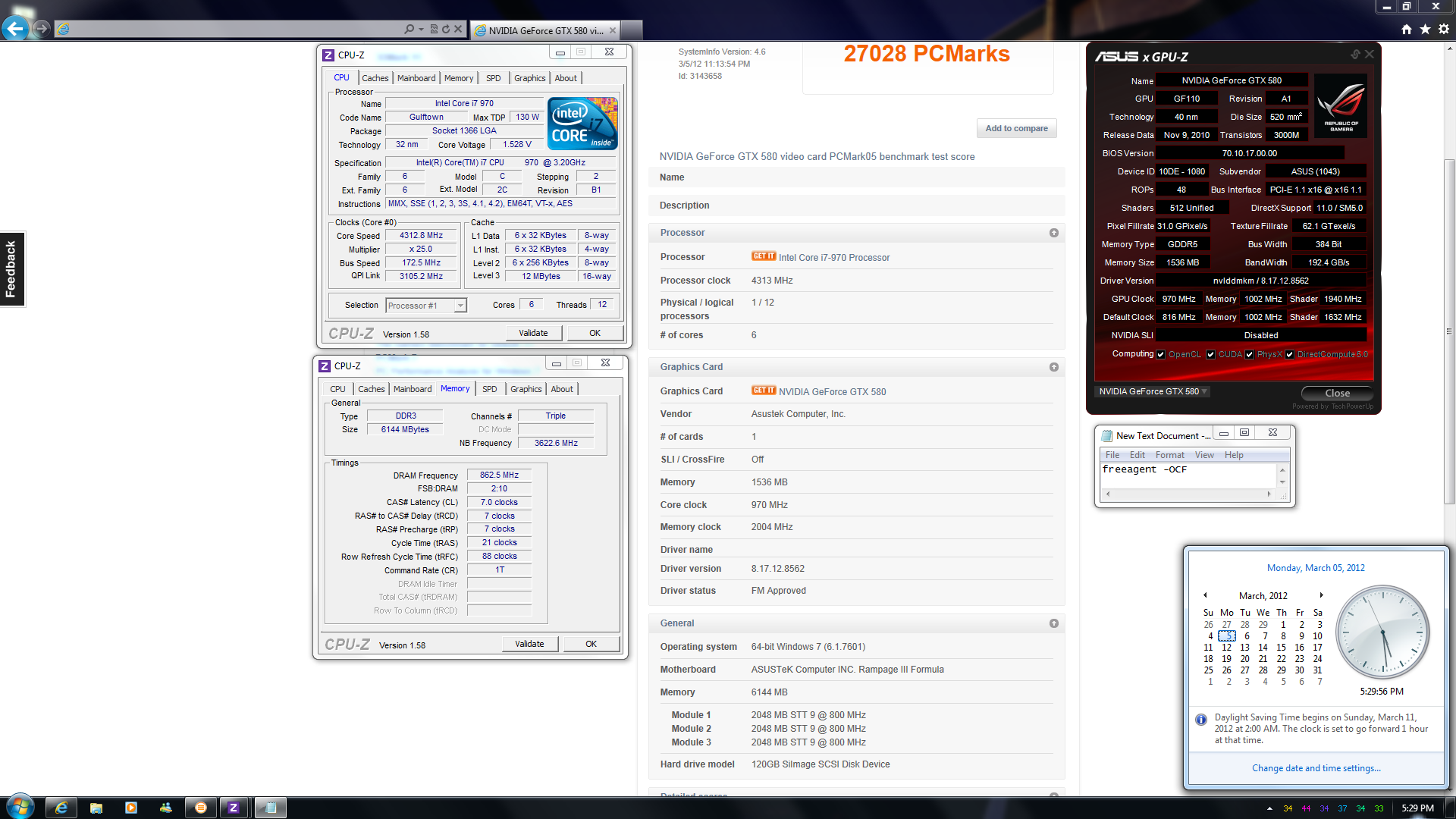Click the browser page vertical scrollbar

(x=1449, y=331)
